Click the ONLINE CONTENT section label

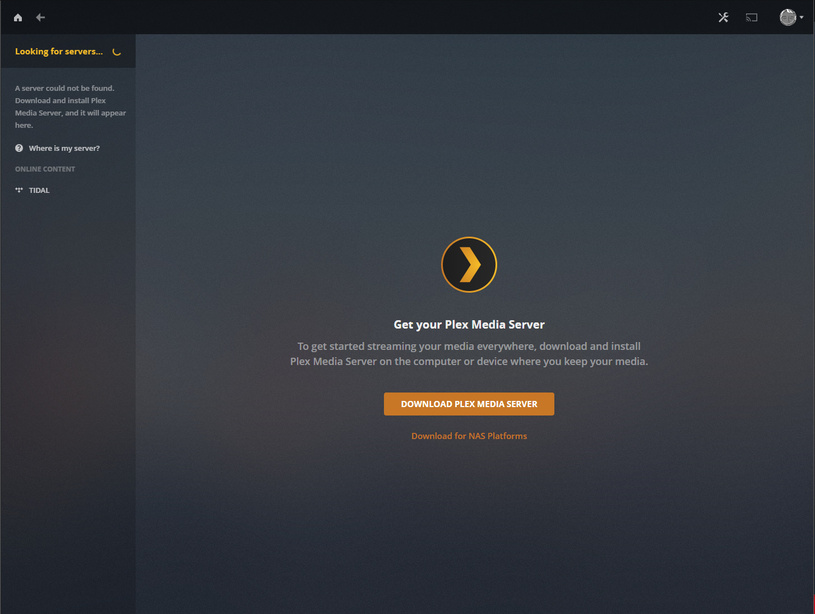[45, 169]
